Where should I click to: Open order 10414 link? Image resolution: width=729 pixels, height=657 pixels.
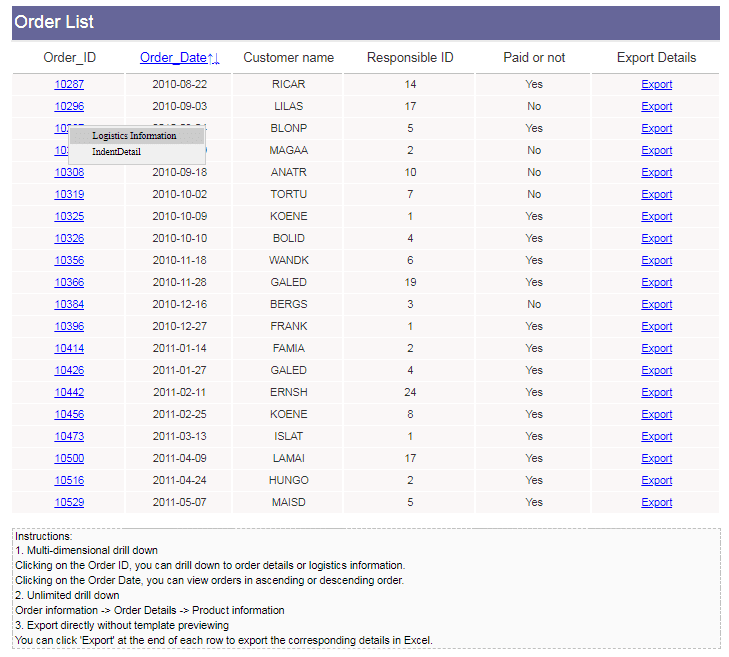[69, 348]
